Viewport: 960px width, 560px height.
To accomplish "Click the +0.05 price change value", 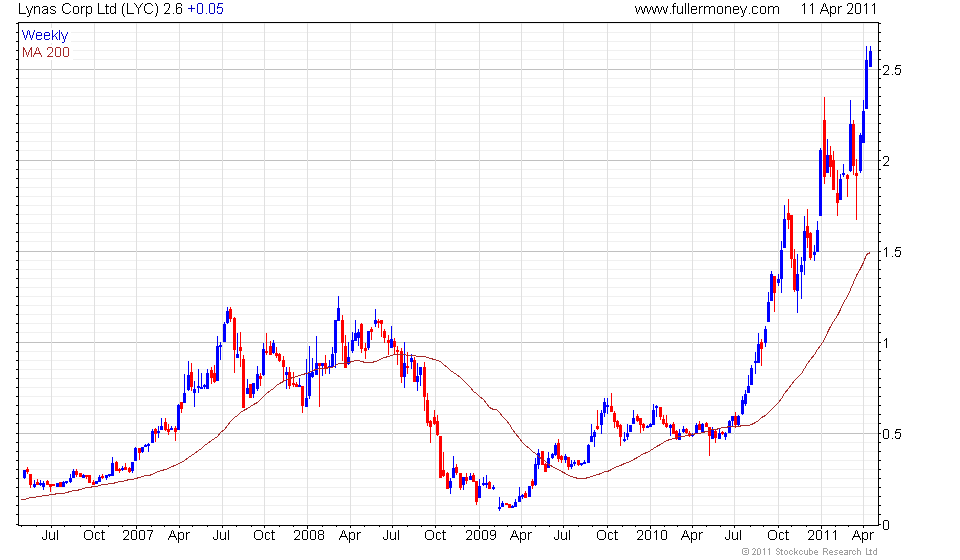I will coord(205,9).
